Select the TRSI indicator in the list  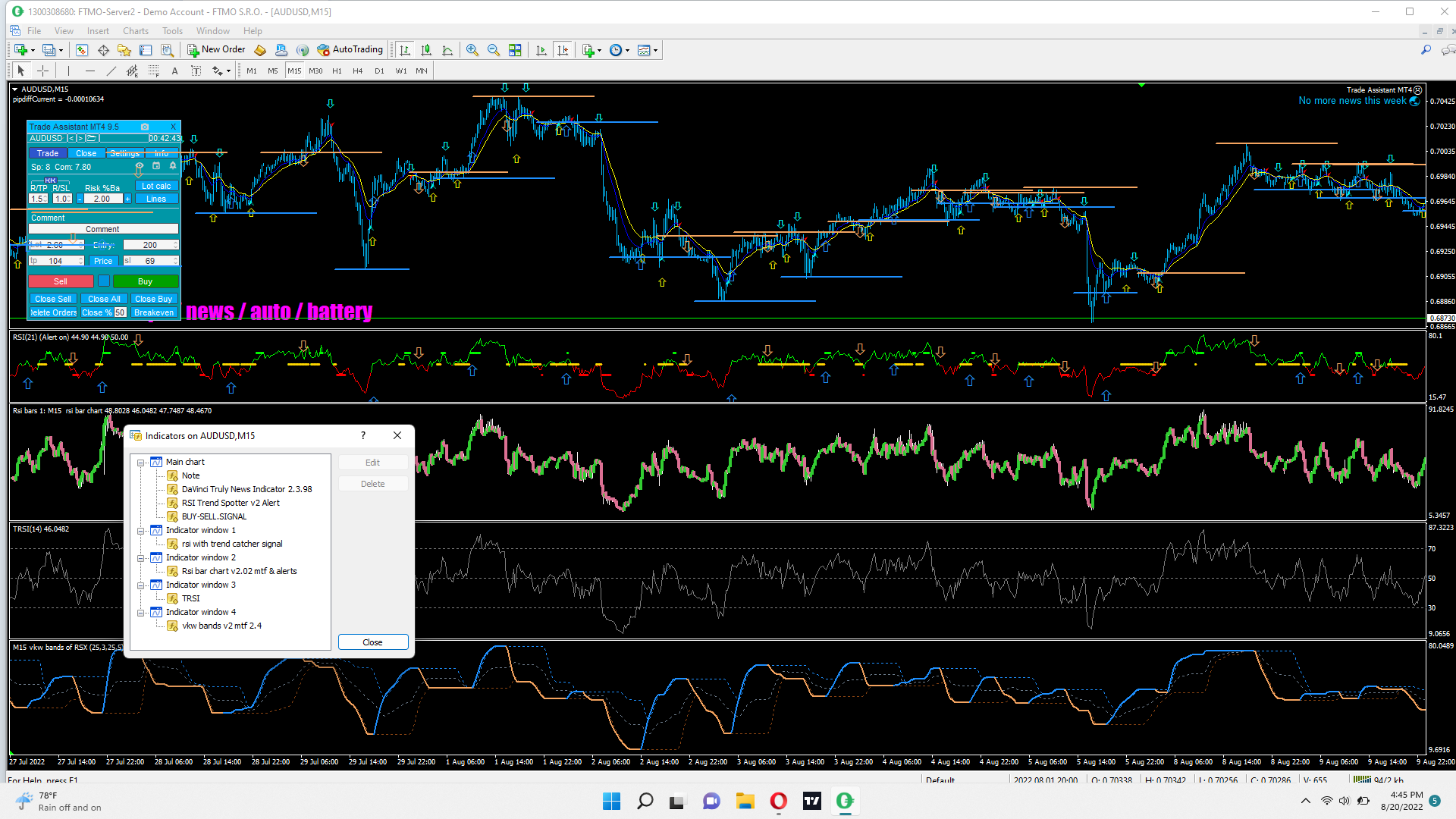(x=190, y=598)
